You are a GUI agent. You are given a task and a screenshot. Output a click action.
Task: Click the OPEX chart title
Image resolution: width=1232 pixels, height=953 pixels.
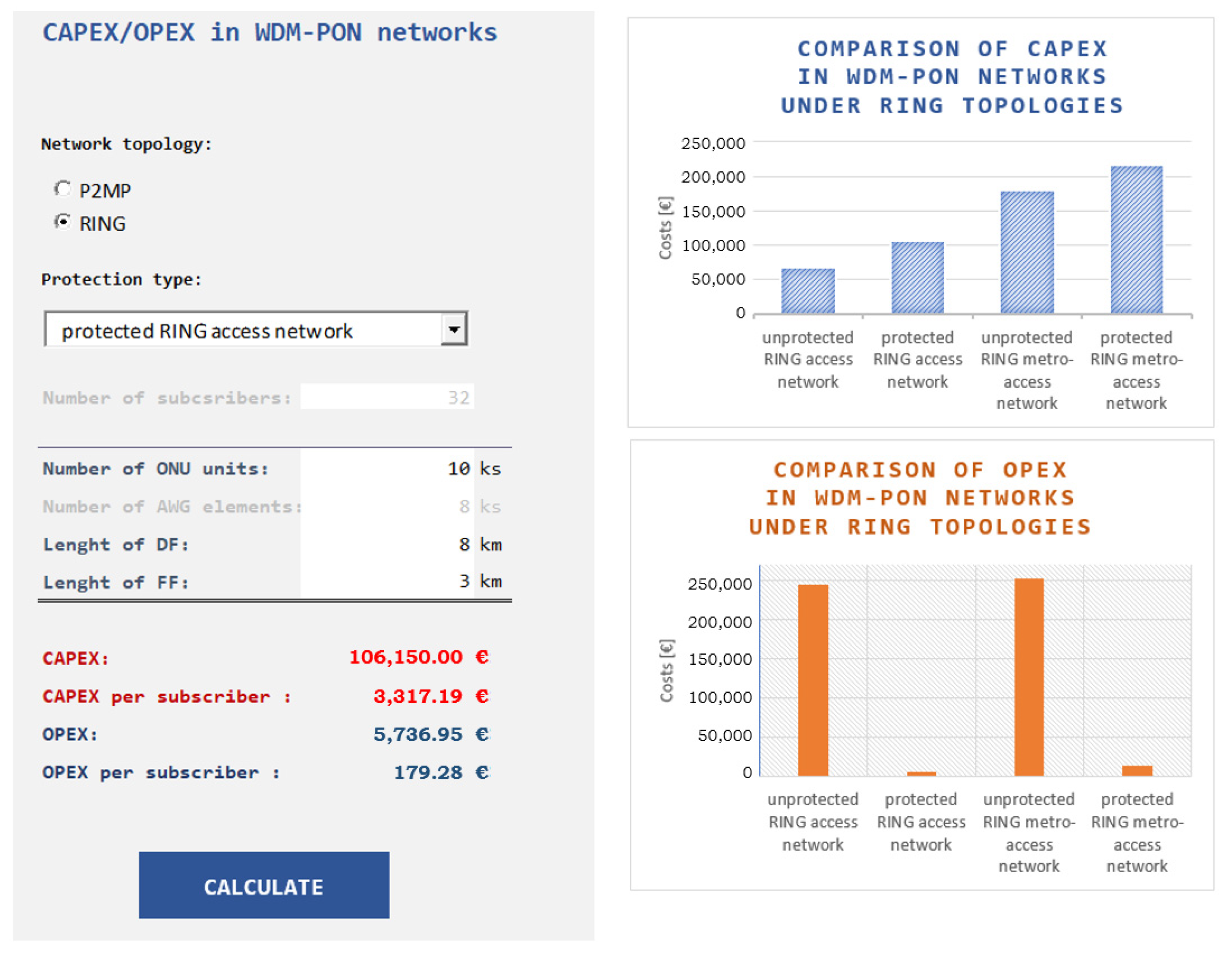tap(920, 498)
